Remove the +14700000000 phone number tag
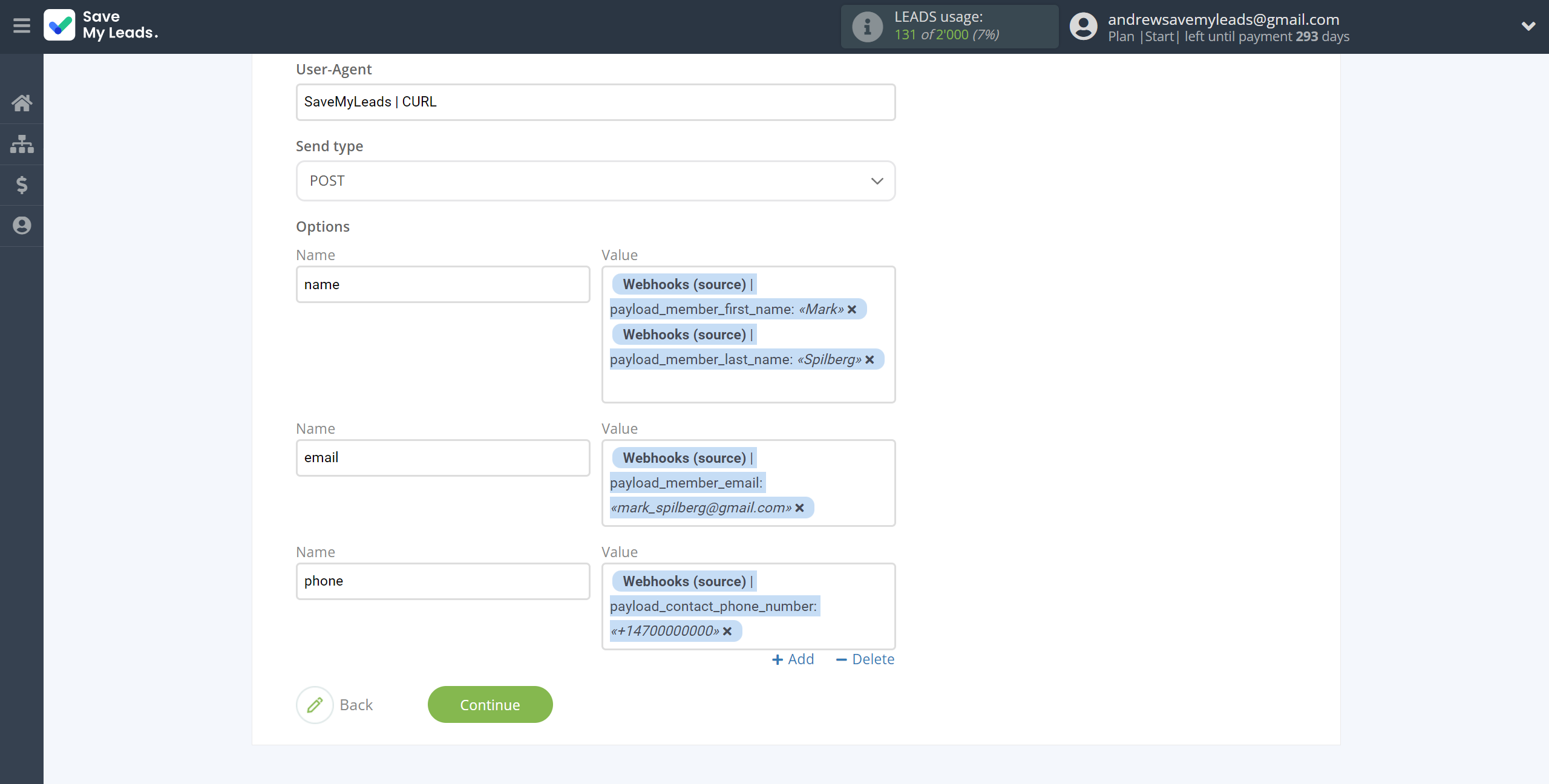This screenshot has height=784, width=1549. (727, 631)
